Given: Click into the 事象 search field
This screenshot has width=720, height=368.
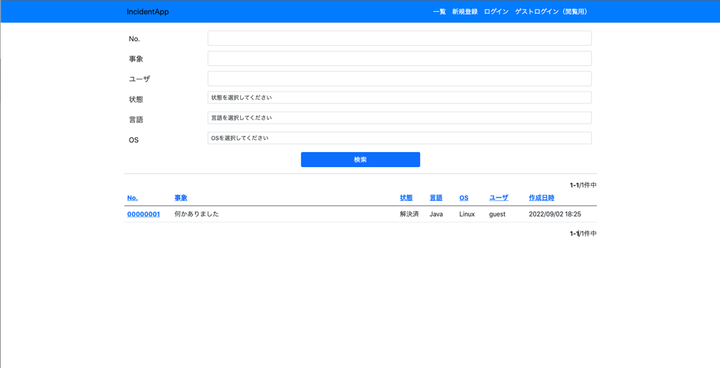Looking at the screenshot, I should 399,58.
